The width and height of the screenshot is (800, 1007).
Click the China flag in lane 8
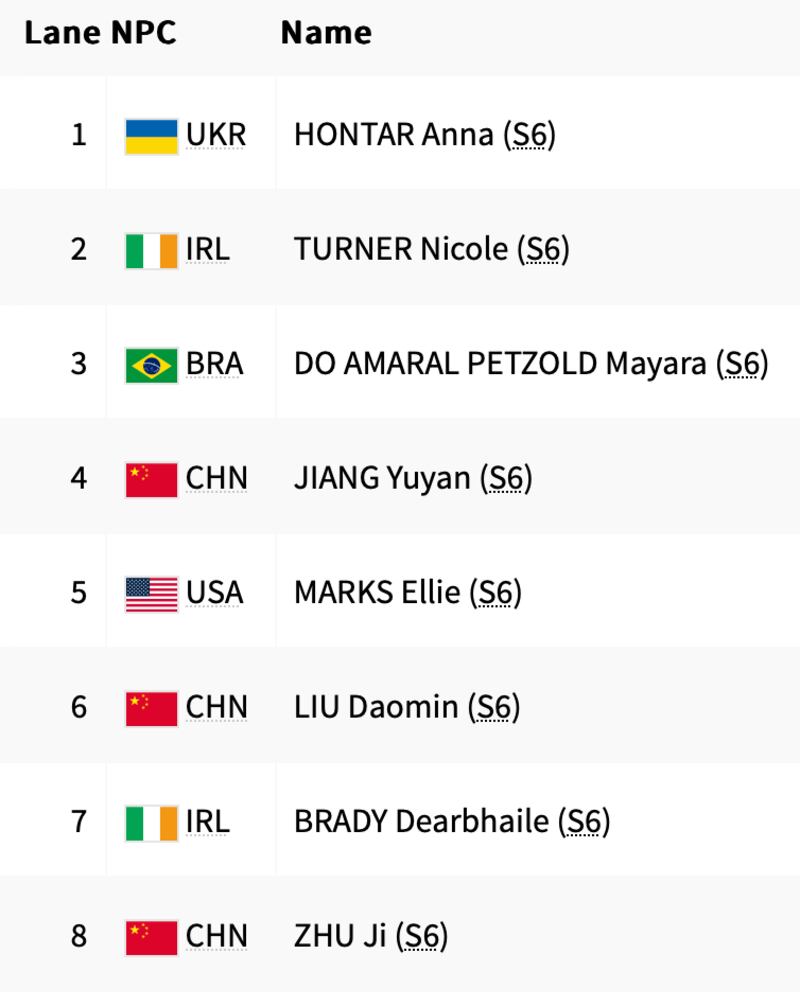(151, 937)
